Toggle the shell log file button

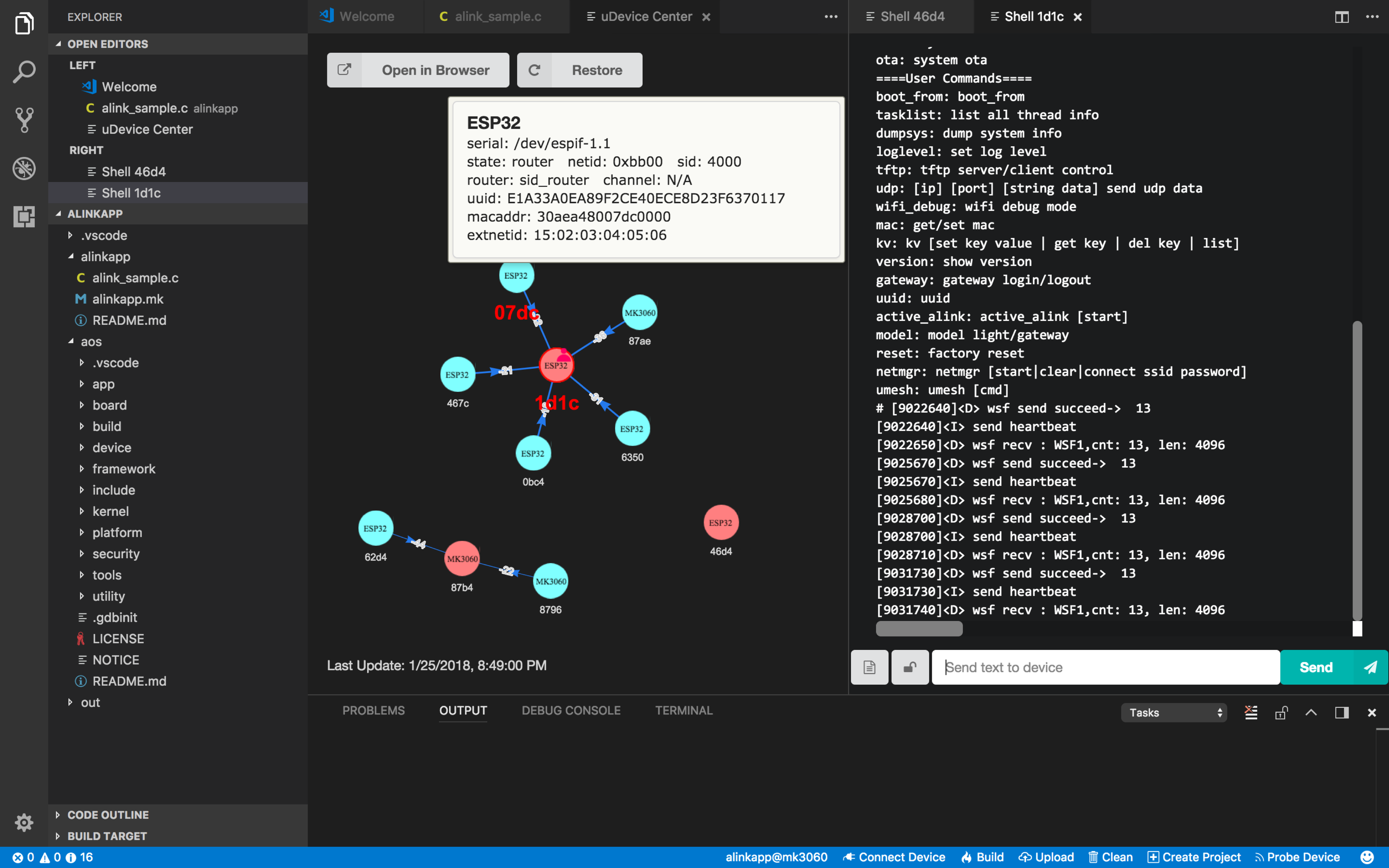pos(869,667)
